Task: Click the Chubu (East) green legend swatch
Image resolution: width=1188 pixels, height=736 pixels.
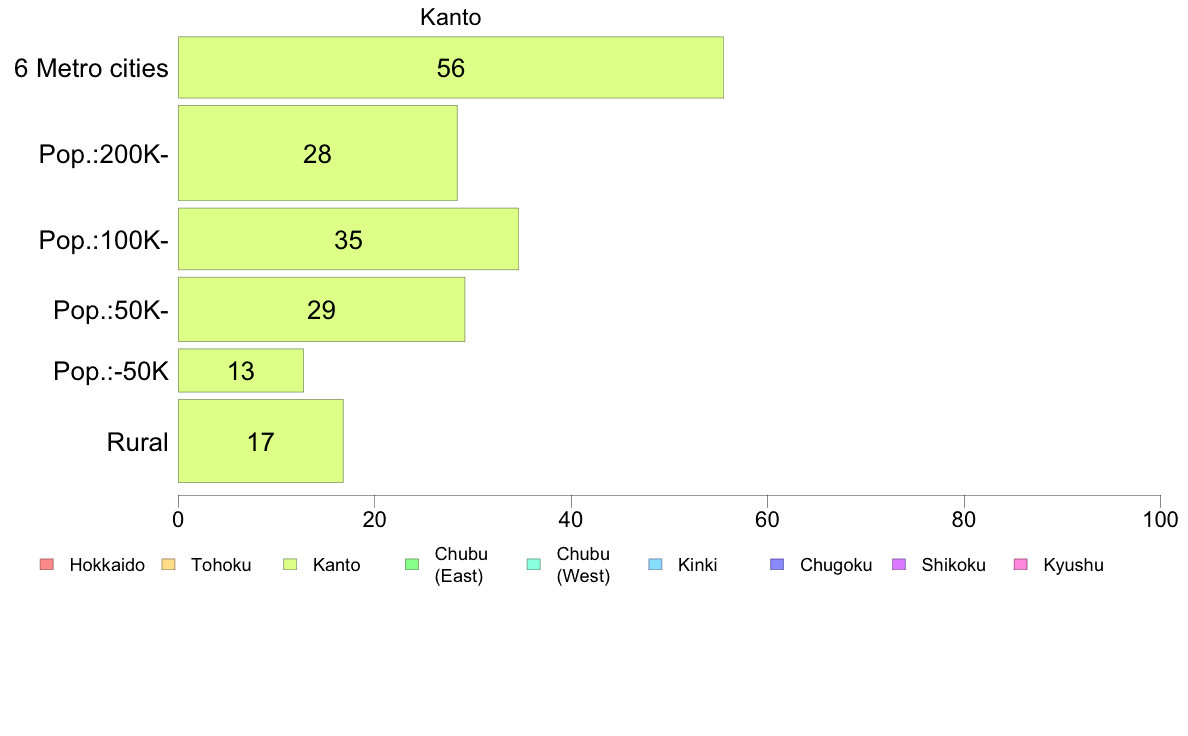Action: tap(412, 564)
